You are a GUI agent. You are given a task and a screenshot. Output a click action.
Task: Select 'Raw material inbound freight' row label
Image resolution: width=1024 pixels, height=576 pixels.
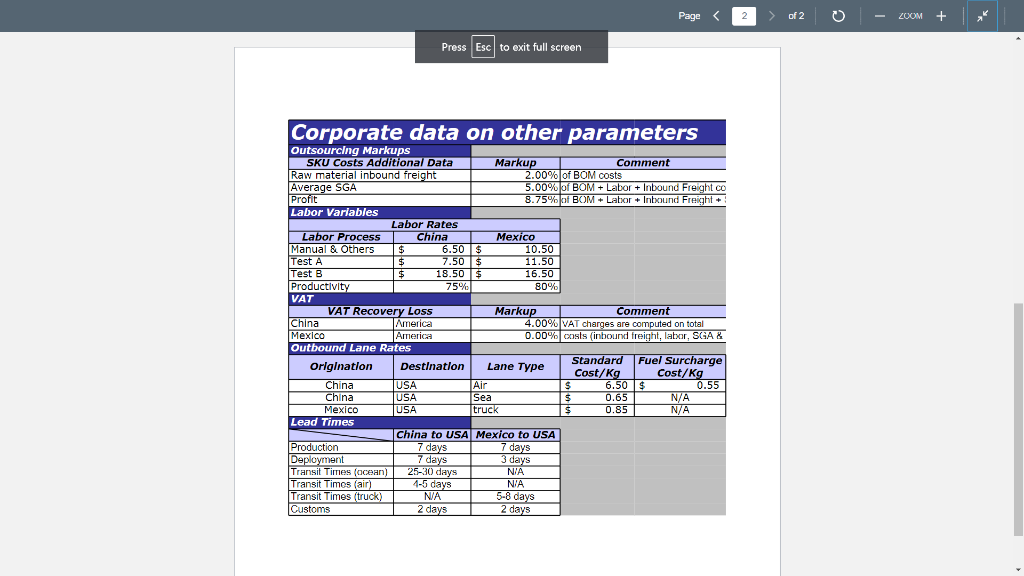point(364,175)
